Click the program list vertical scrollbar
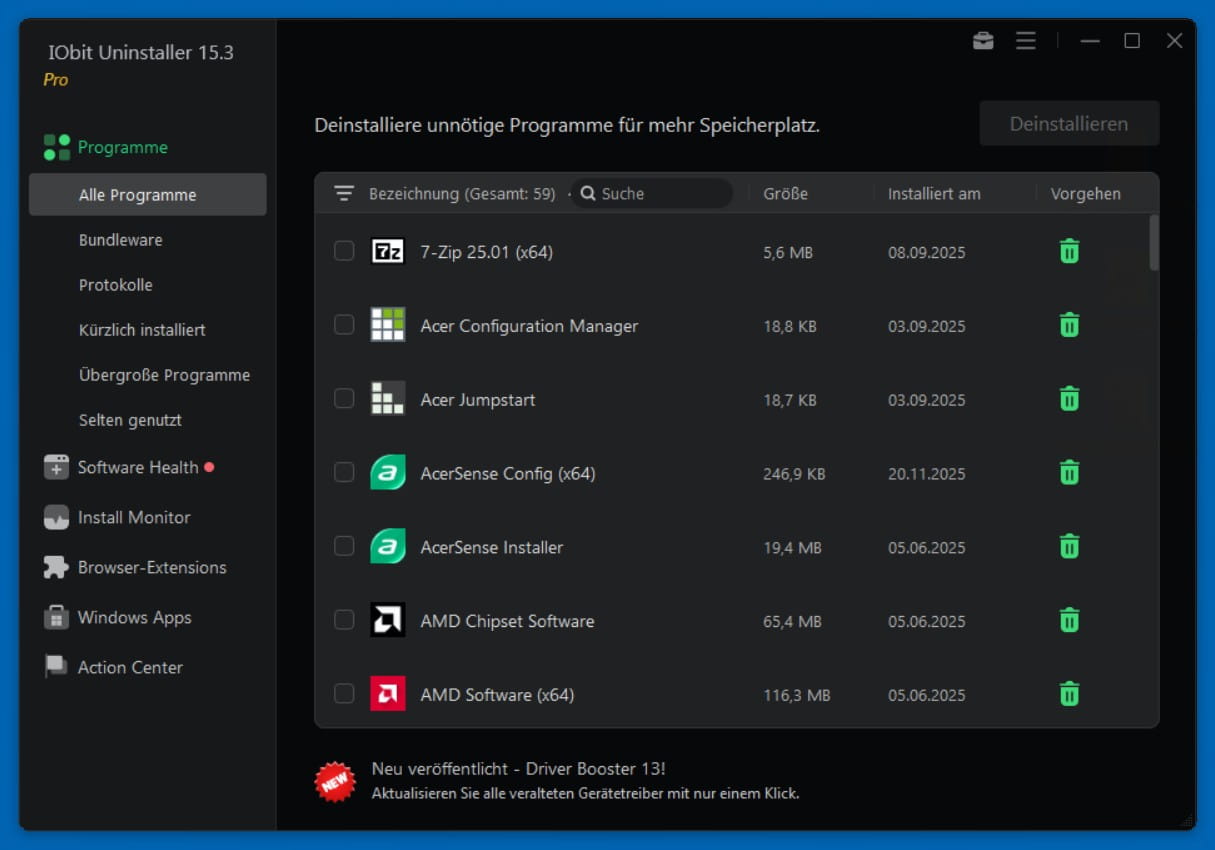 click(1154, 243)
